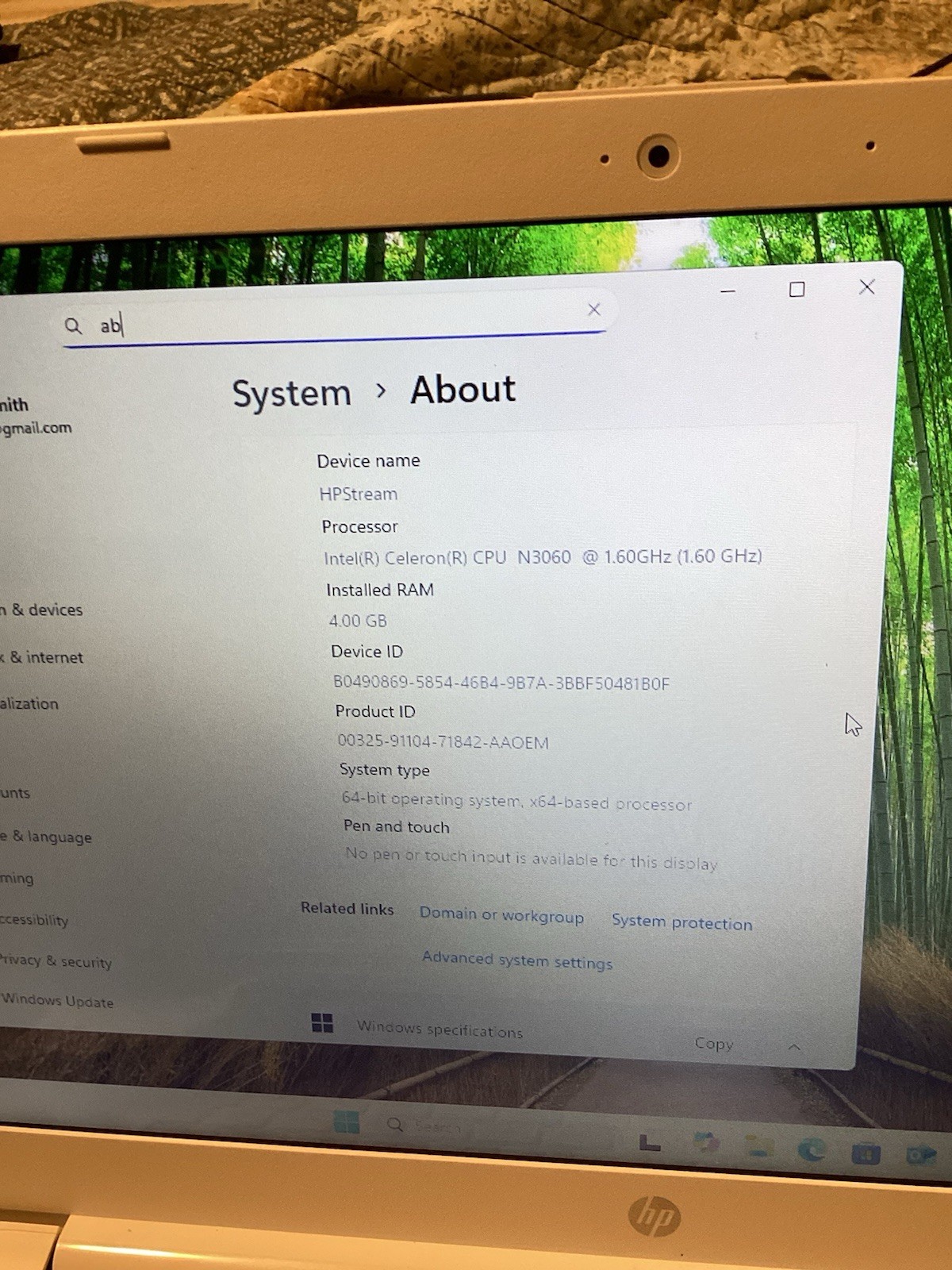Open Network & internet in sidebar
Screen dimensions: 952x1270
pos(42,657)
